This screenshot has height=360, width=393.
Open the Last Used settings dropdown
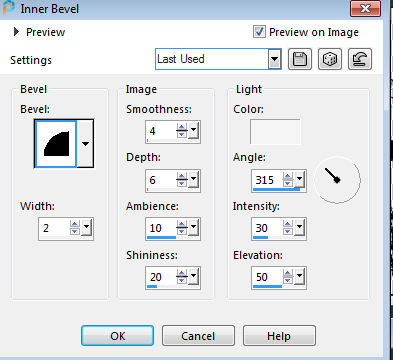pos(274,59)
